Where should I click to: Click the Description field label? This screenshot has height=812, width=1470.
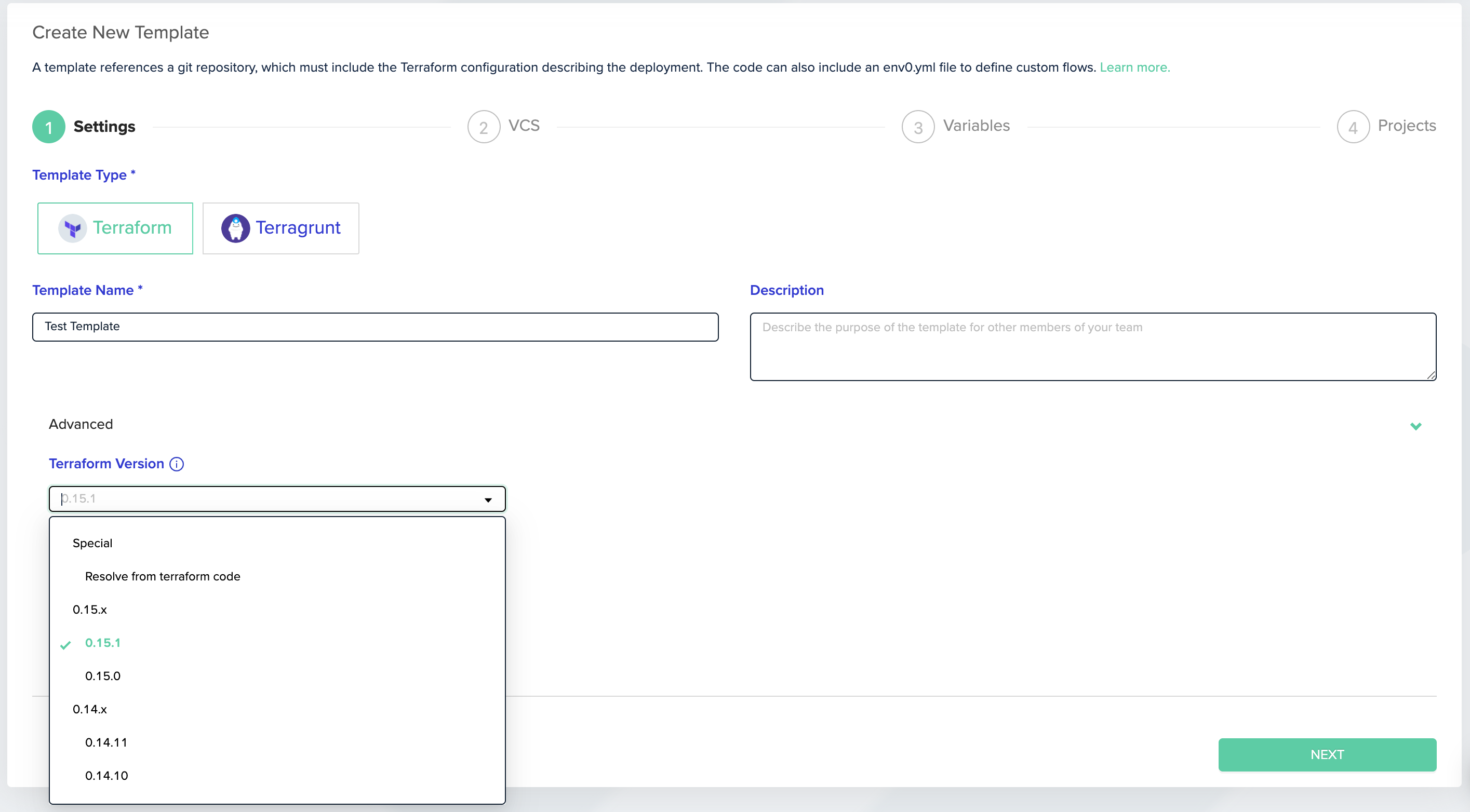coord(787,290)
